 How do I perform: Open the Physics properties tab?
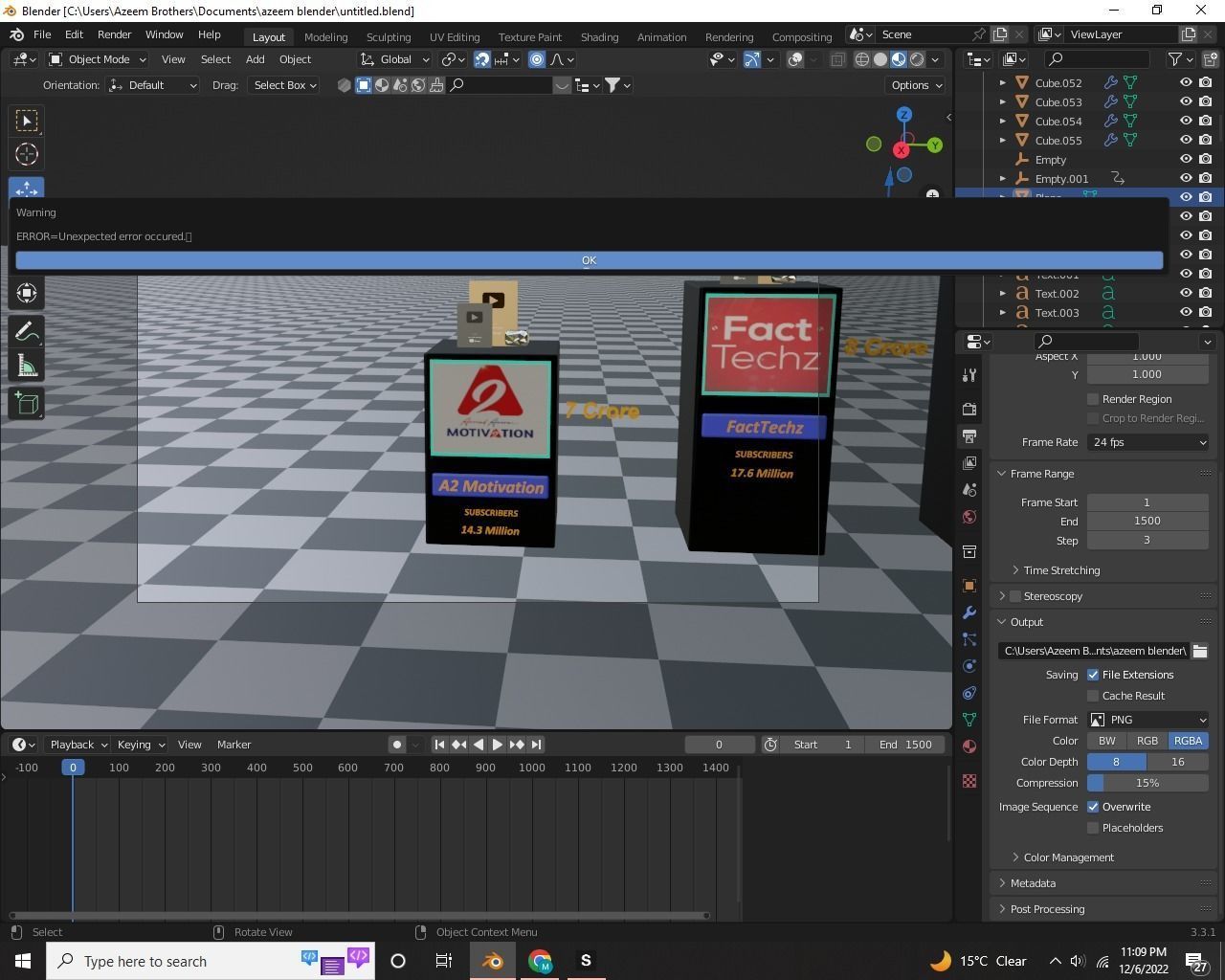pos(969,666)
